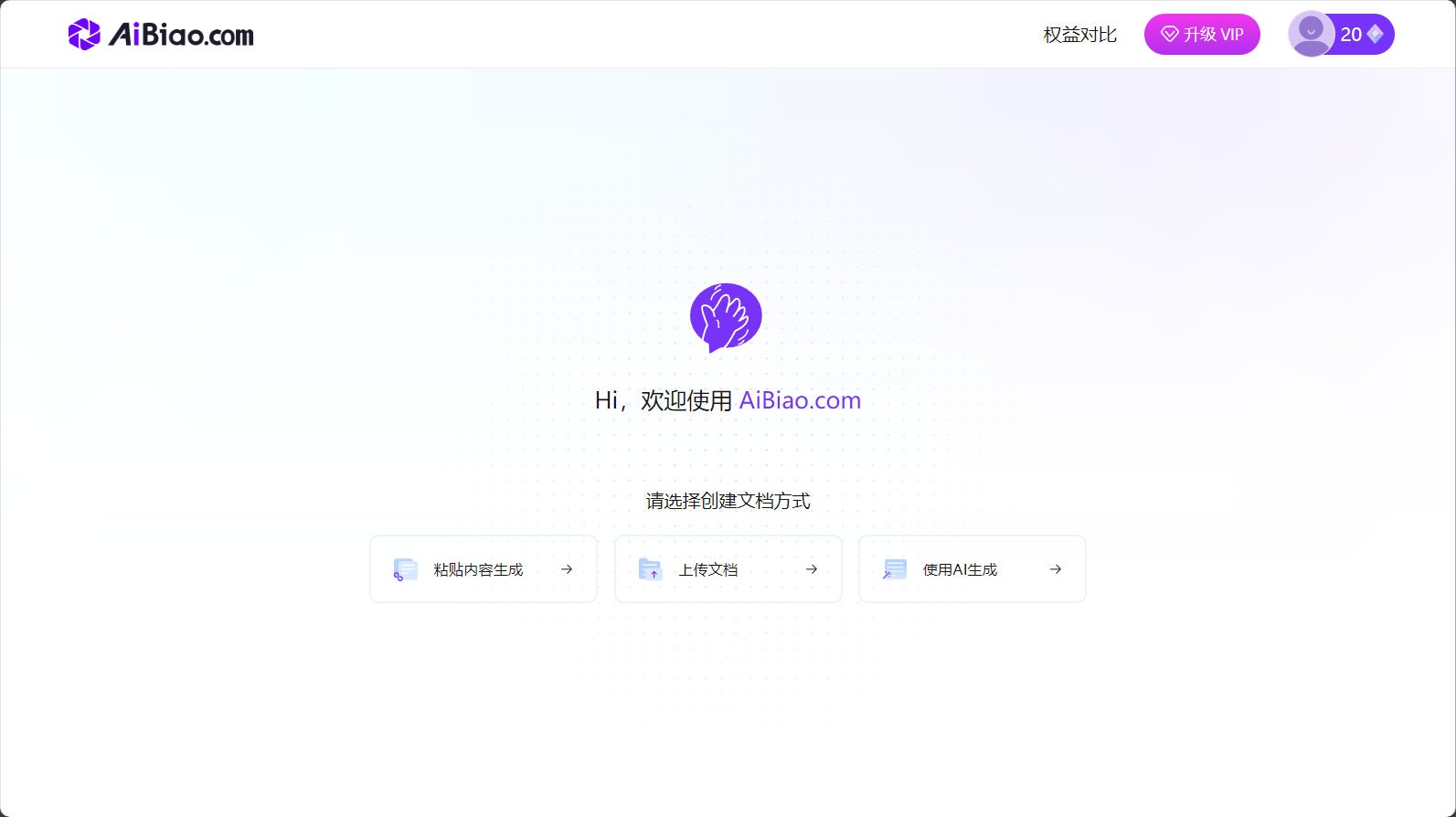Image resolution: width=1456 pixels, height=817 pixels.
Task: Click the 上传文档 folder icon
Action: tap(650, 569)
